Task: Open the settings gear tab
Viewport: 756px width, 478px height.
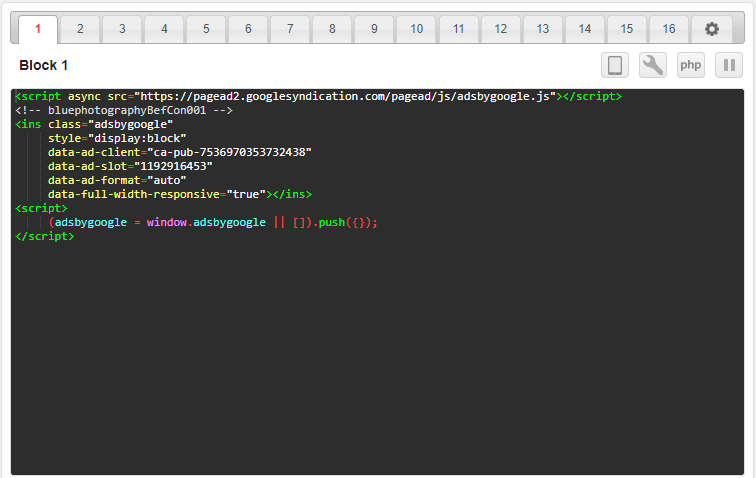Action: pyautogui.click(x=711, y=29)
